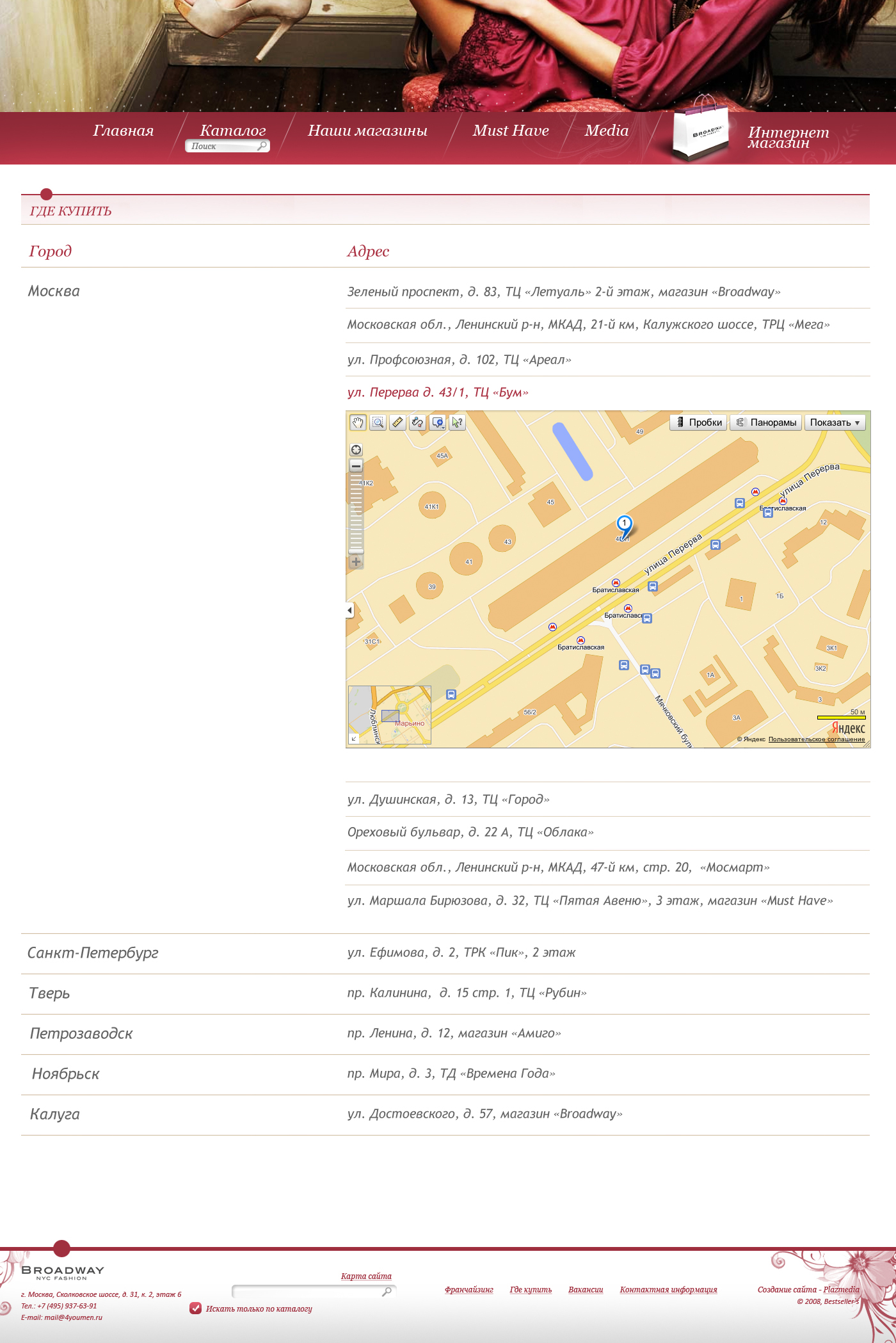Open the Главная menu item
The width and height of the screenshot is (896, 1343).
point(124,131)
